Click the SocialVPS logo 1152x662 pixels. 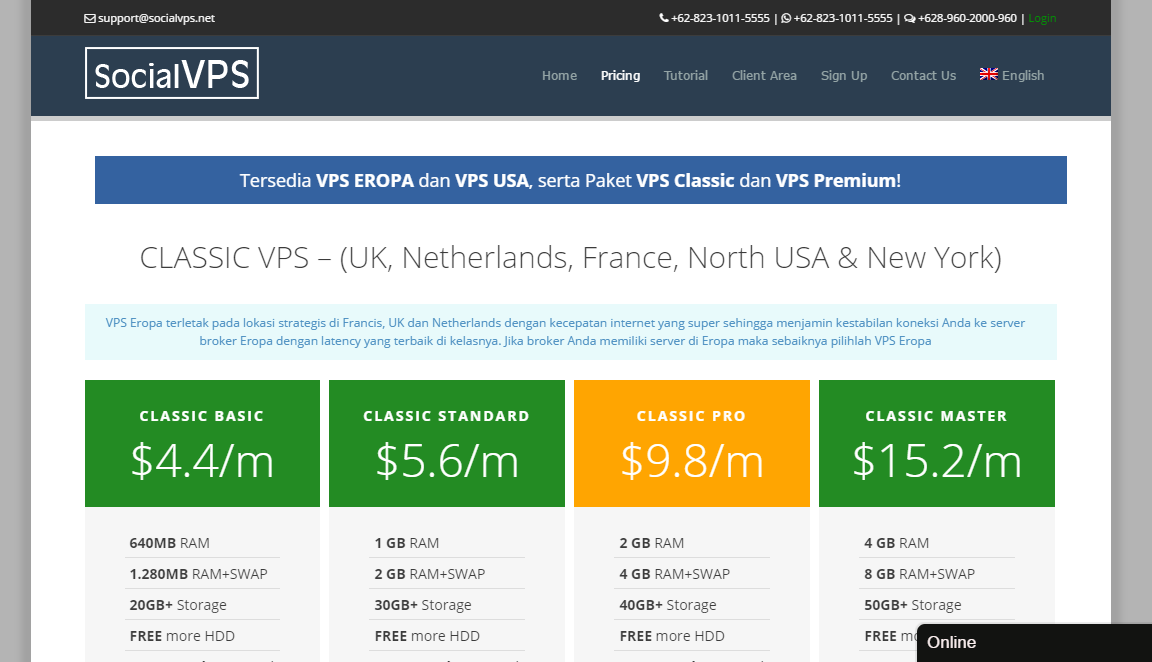click(x=172, y=73)
